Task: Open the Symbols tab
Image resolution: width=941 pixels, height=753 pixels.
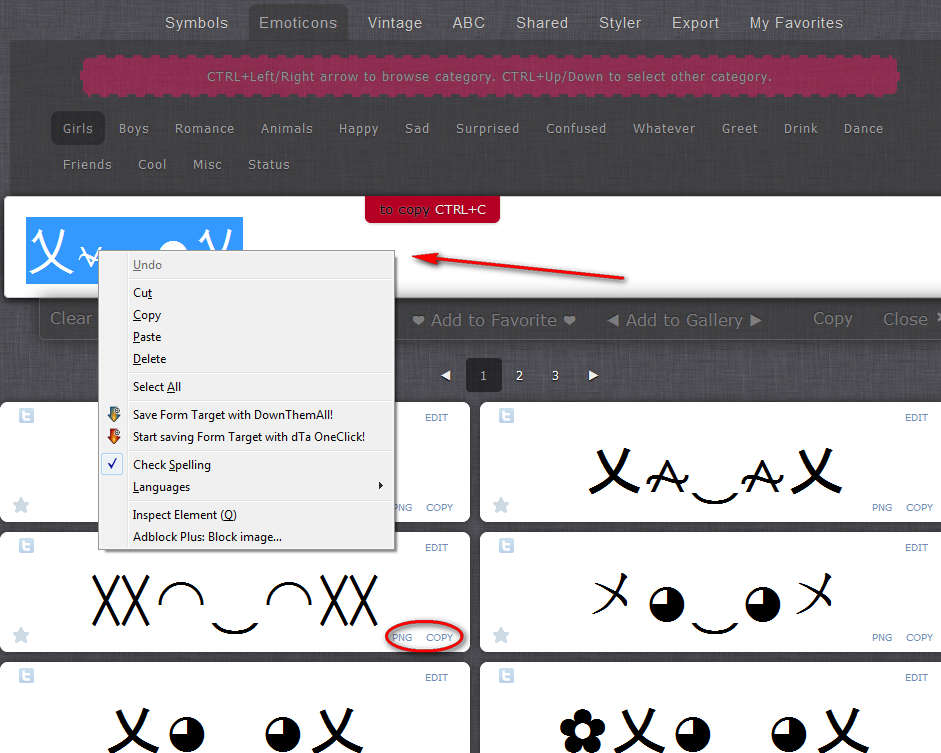Action: pos(196,23)
